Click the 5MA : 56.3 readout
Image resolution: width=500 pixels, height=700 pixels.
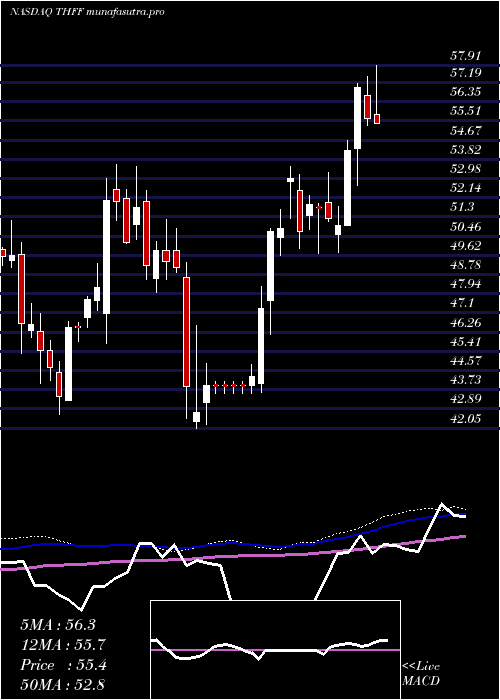click(x=58, y=625)
